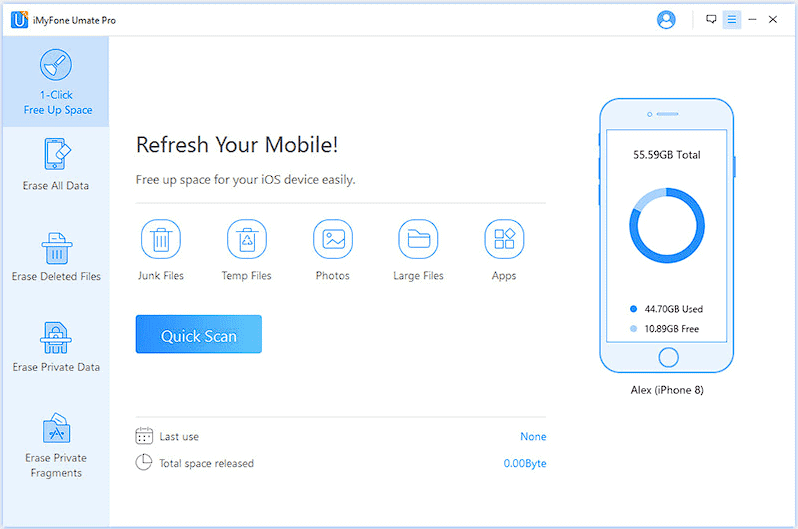The image size is (798, 529).
Task: Minimize the Umate Pro window
Action: 752,20
